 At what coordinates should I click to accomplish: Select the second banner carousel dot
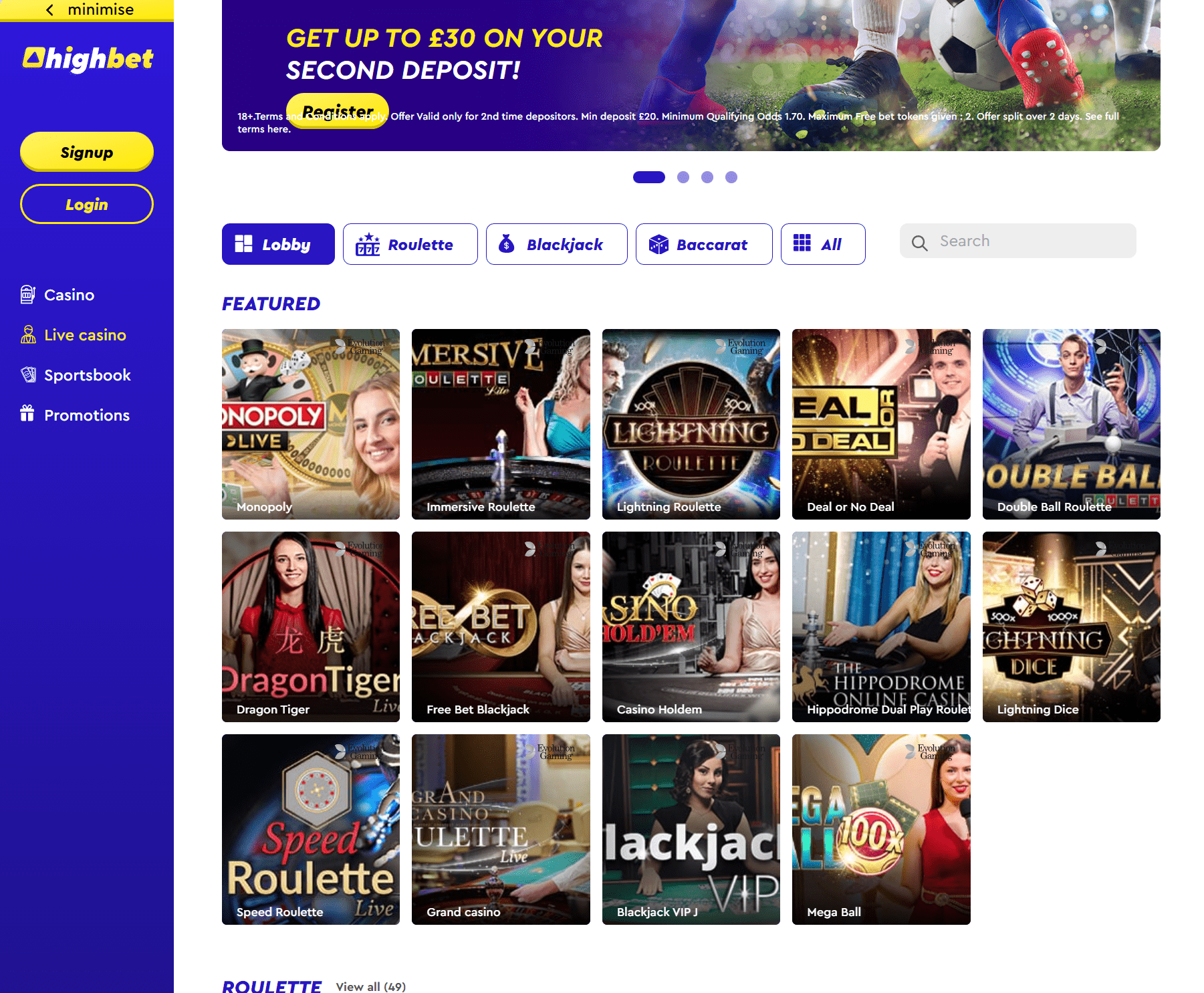point(683,177)
